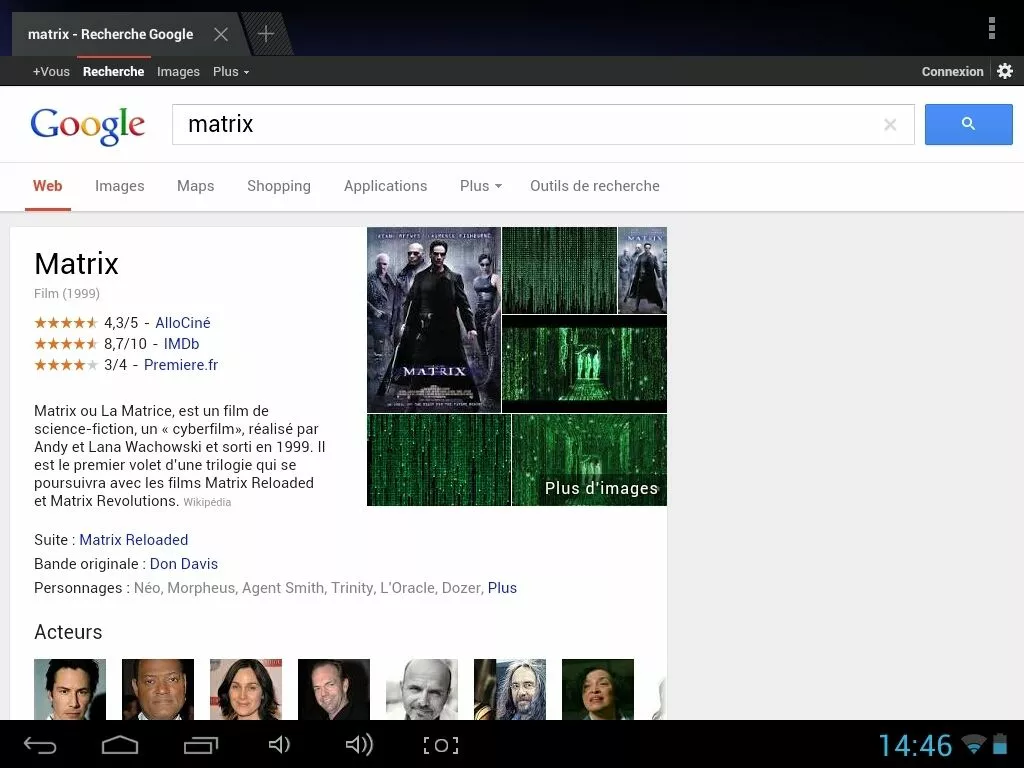The image size is (1024, 768).
Task: Expand the Plus dropdown beside Applications
Action: pos(481,186)
